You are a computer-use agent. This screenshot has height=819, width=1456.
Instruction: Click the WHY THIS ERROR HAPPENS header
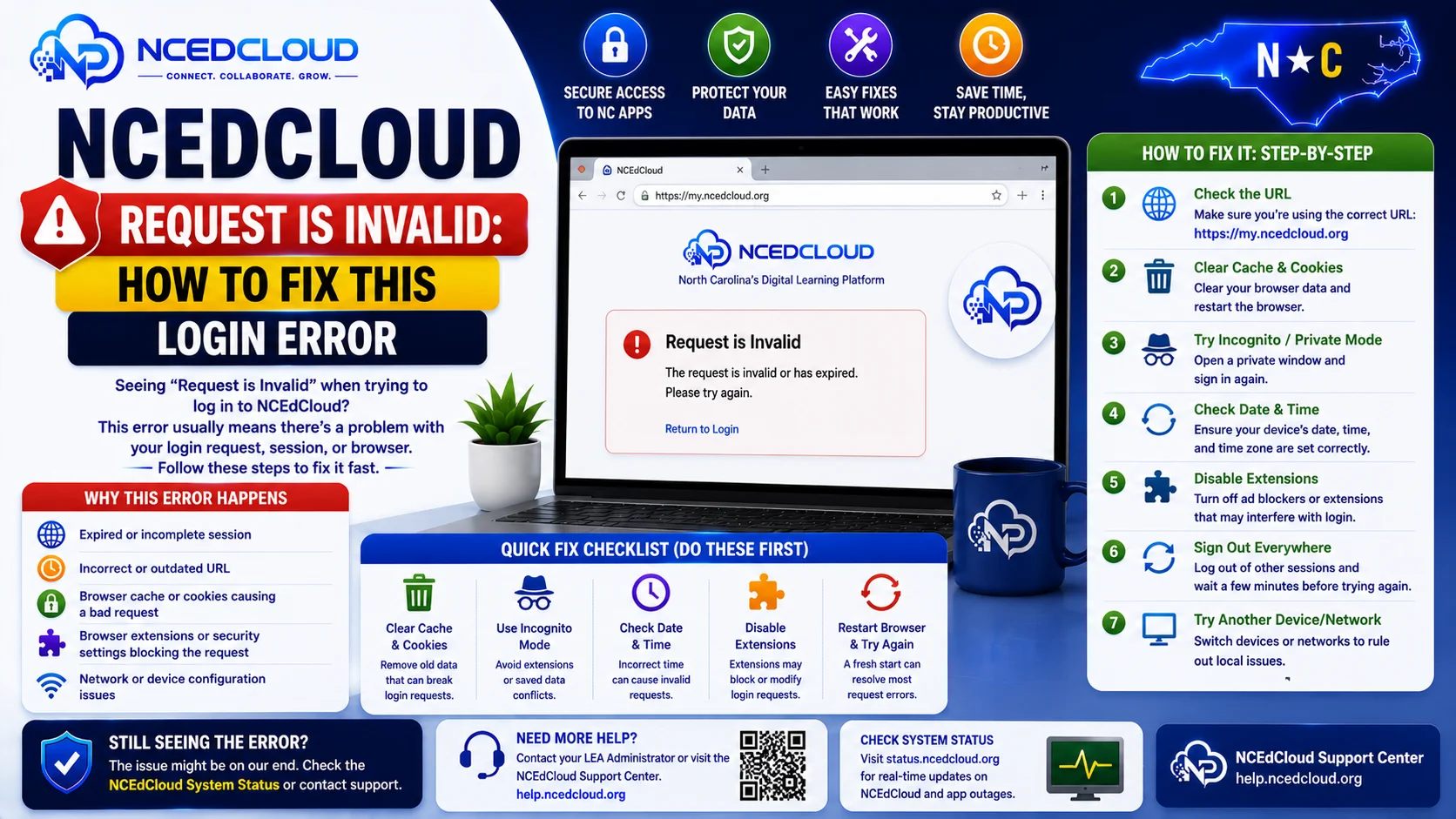(185, 498)
